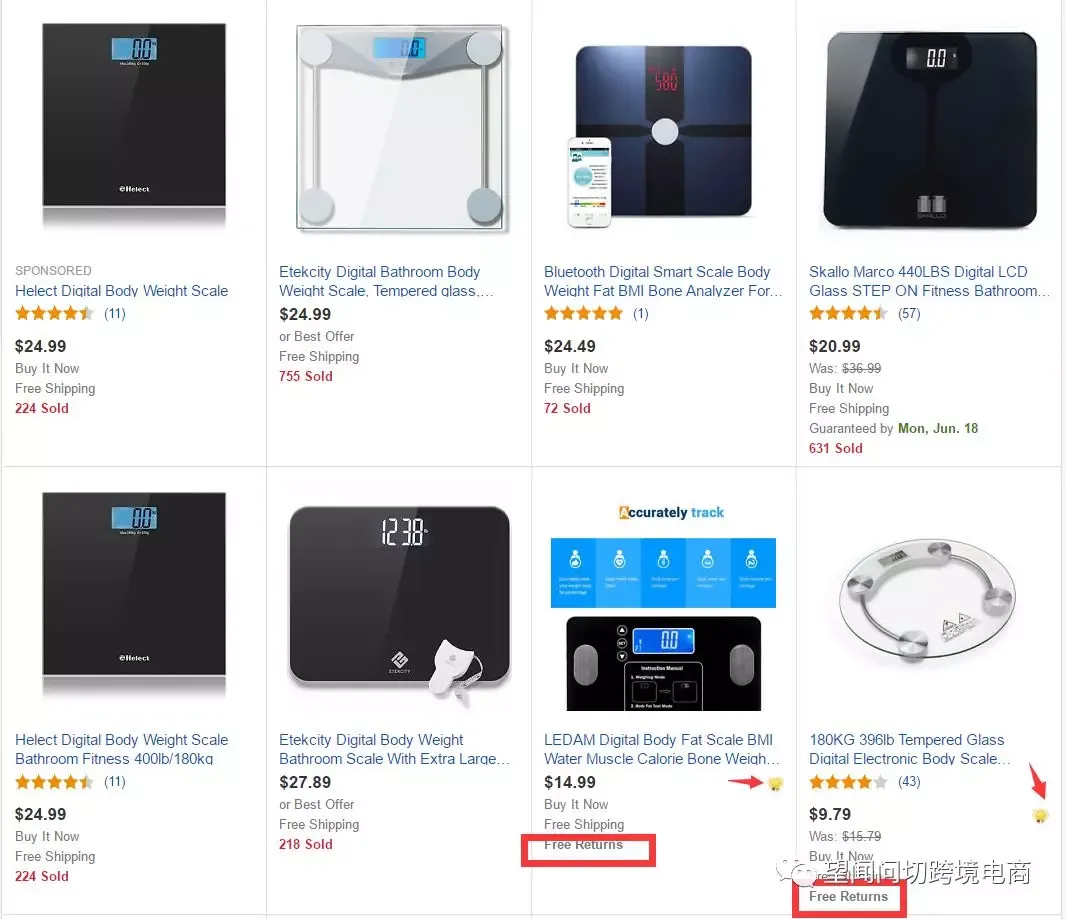Viewport: 1066px width, 919px height.
Task: Open the LEDAM Accurately track product image
Action: pyautogui.click(x=664, y=607)
